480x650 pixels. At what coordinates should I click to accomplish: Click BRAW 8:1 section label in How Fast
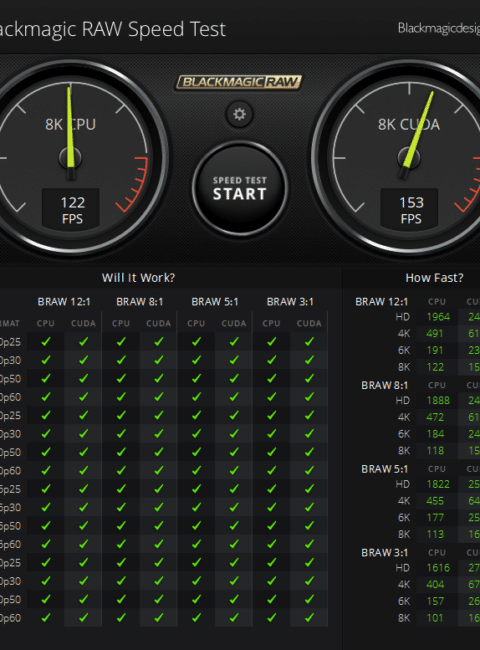[x=385, y=385]
